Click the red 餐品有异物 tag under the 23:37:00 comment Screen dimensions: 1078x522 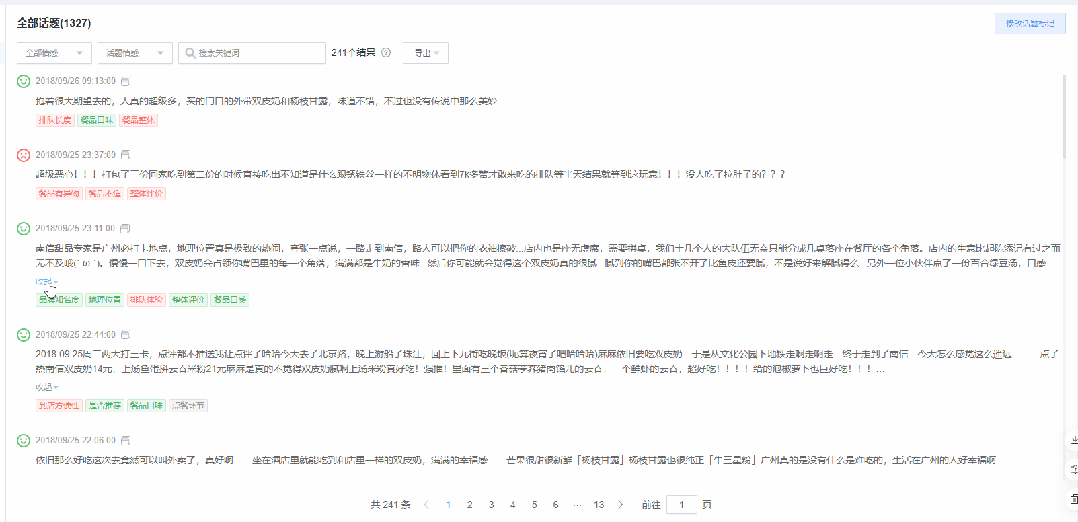58,194
